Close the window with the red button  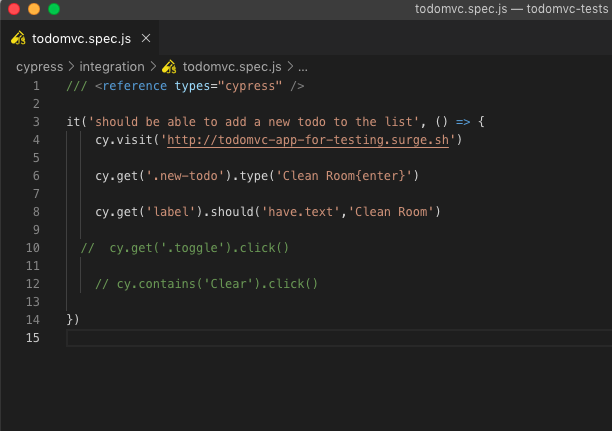[x=13, y=10]
